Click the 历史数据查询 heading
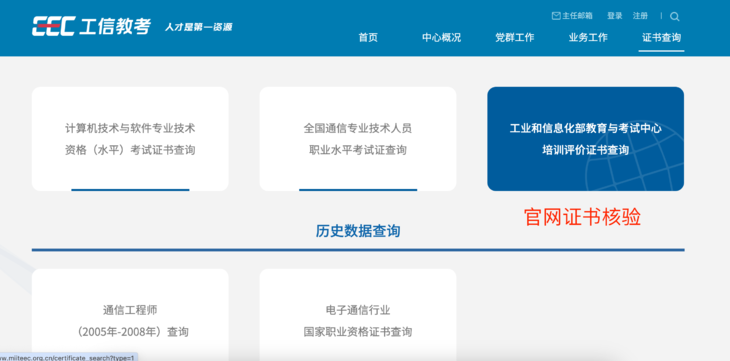Screen dimensions: 730x361 click(358, 231)
